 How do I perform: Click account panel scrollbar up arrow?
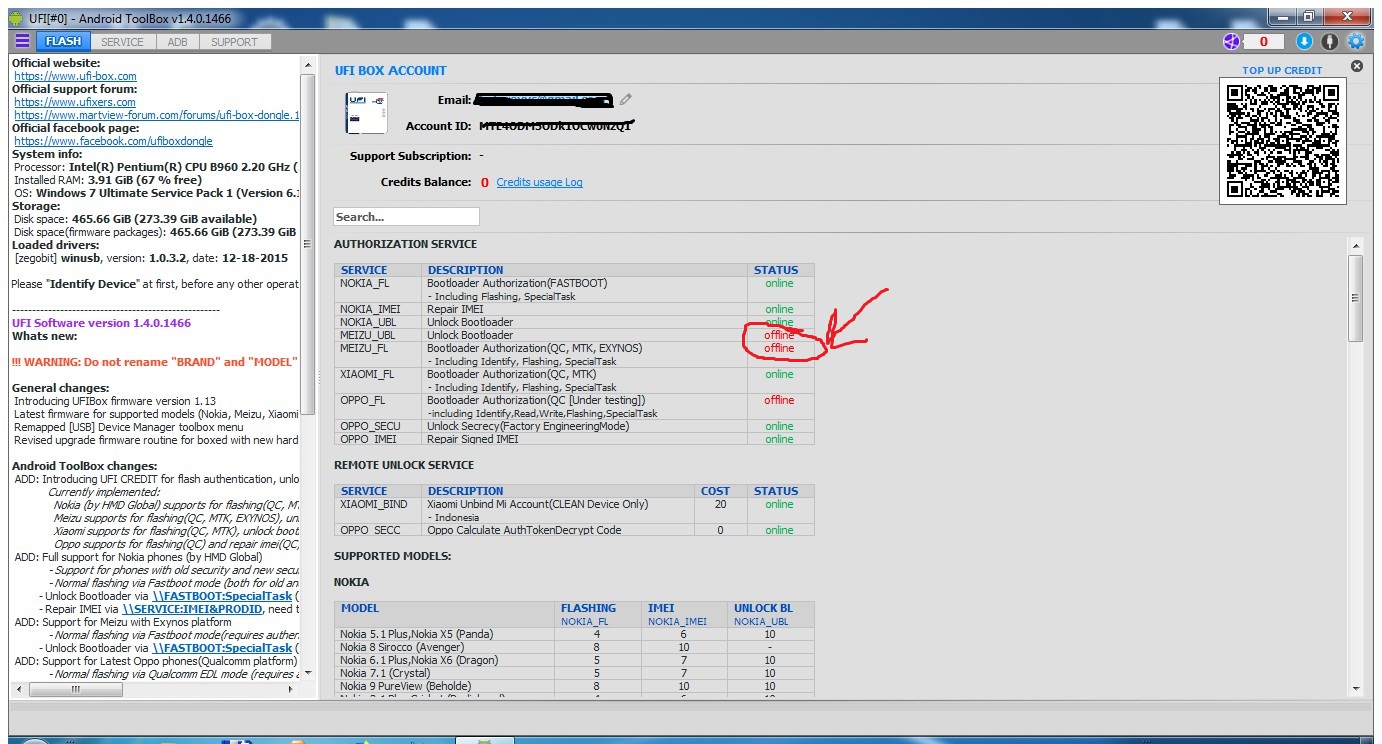click(1355, 245)
